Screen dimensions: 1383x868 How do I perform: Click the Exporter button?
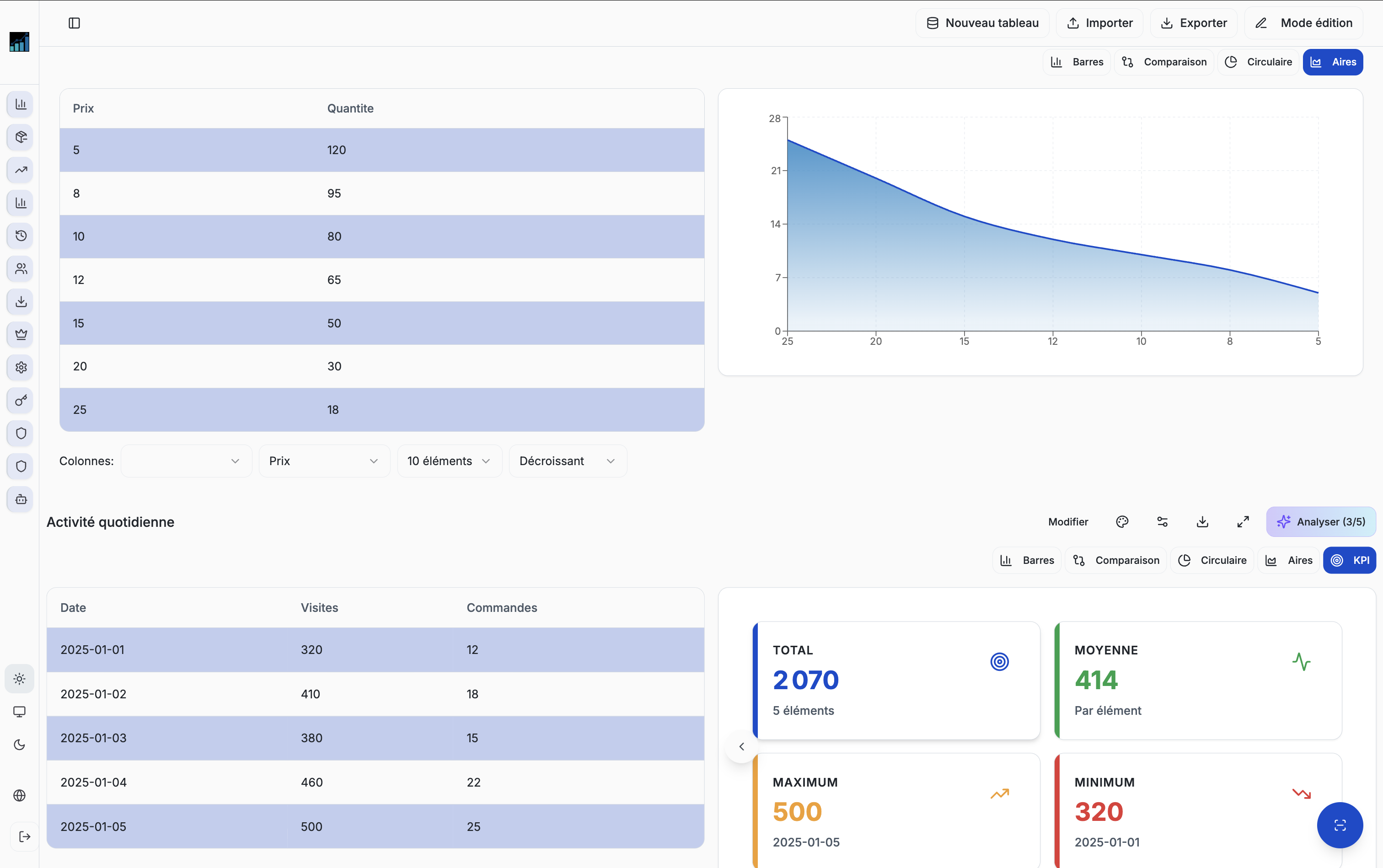click(1194, 23)
